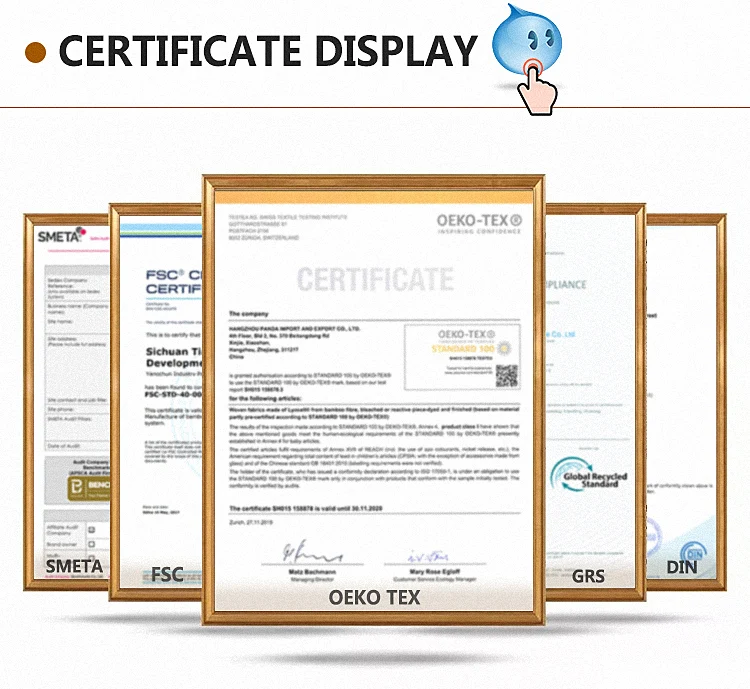The height and width of the screenshot is (689, 750).
Task: Open the GRS certificate thumbnail
Action: [596, 402]
